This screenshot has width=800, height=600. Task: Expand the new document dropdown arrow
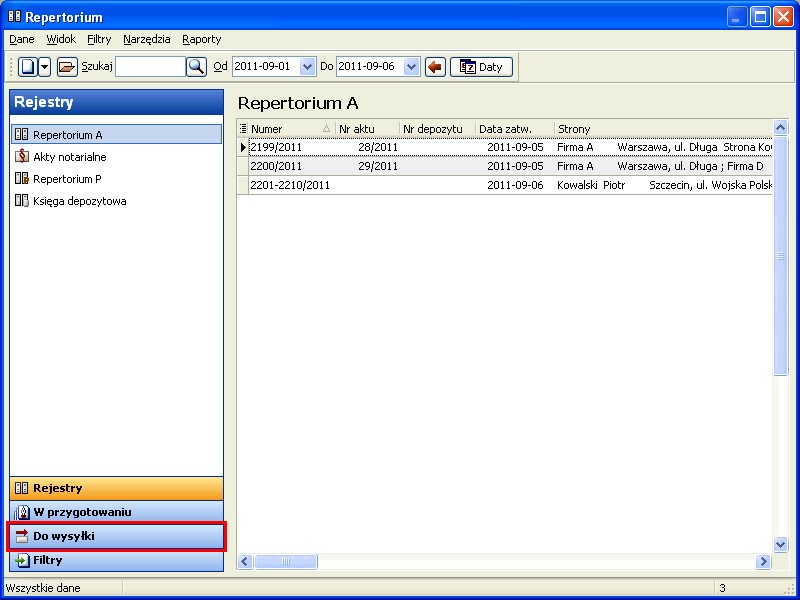point(44,67)
